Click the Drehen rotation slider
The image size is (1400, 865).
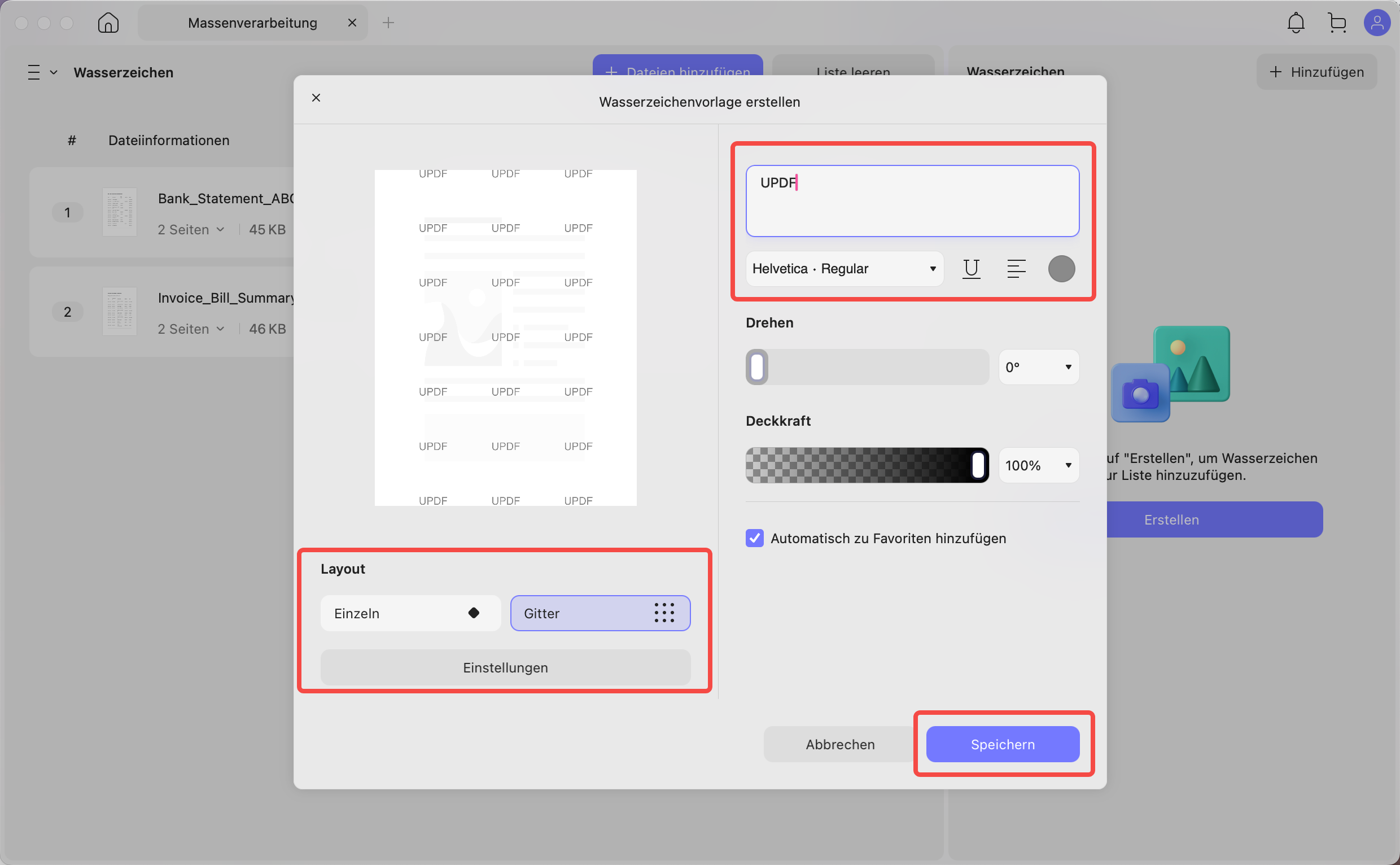click(867, 367)
